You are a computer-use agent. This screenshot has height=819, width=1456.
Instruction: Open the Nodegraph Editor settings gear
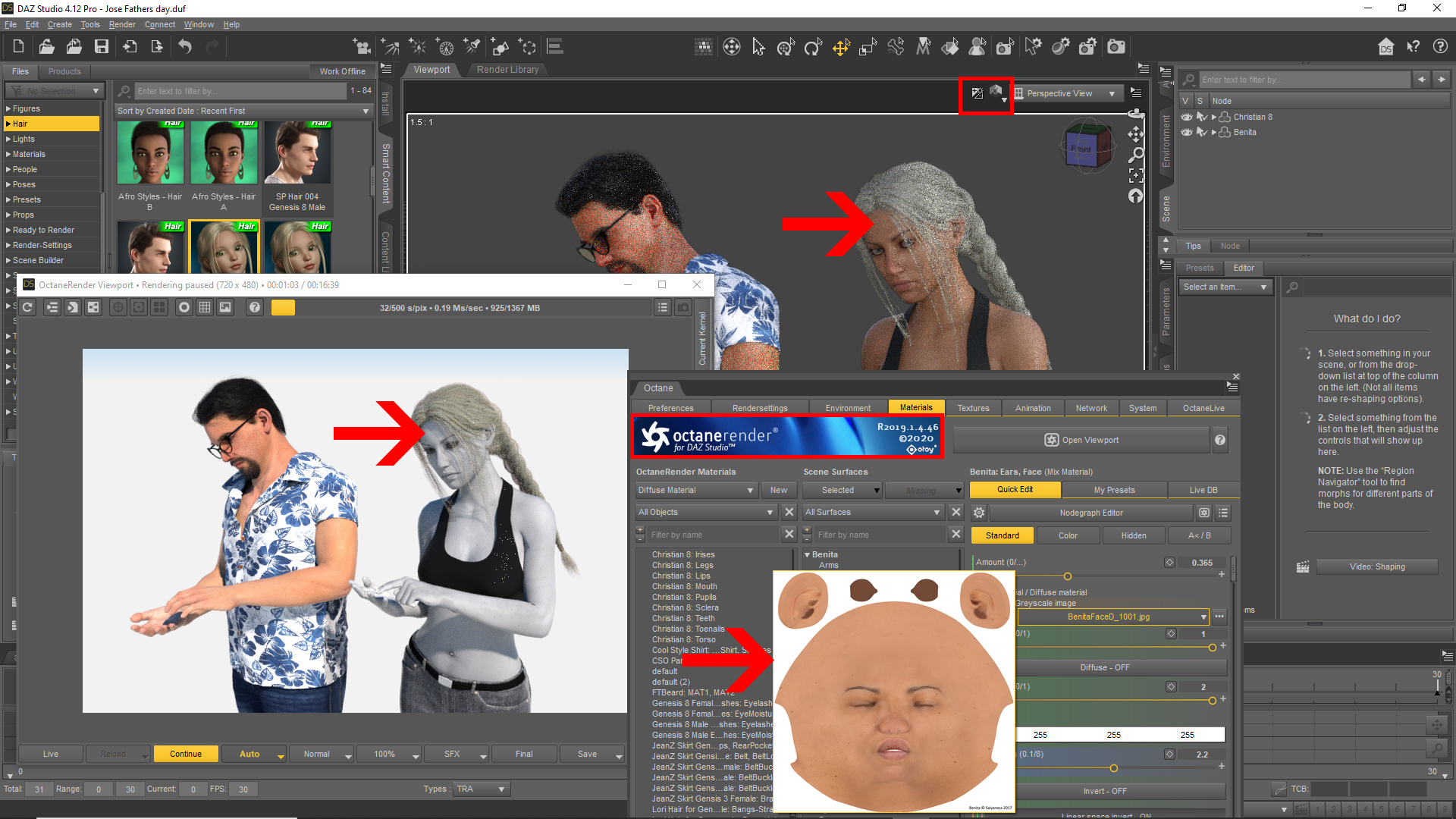pyautogui.click(x=979, y=513)
